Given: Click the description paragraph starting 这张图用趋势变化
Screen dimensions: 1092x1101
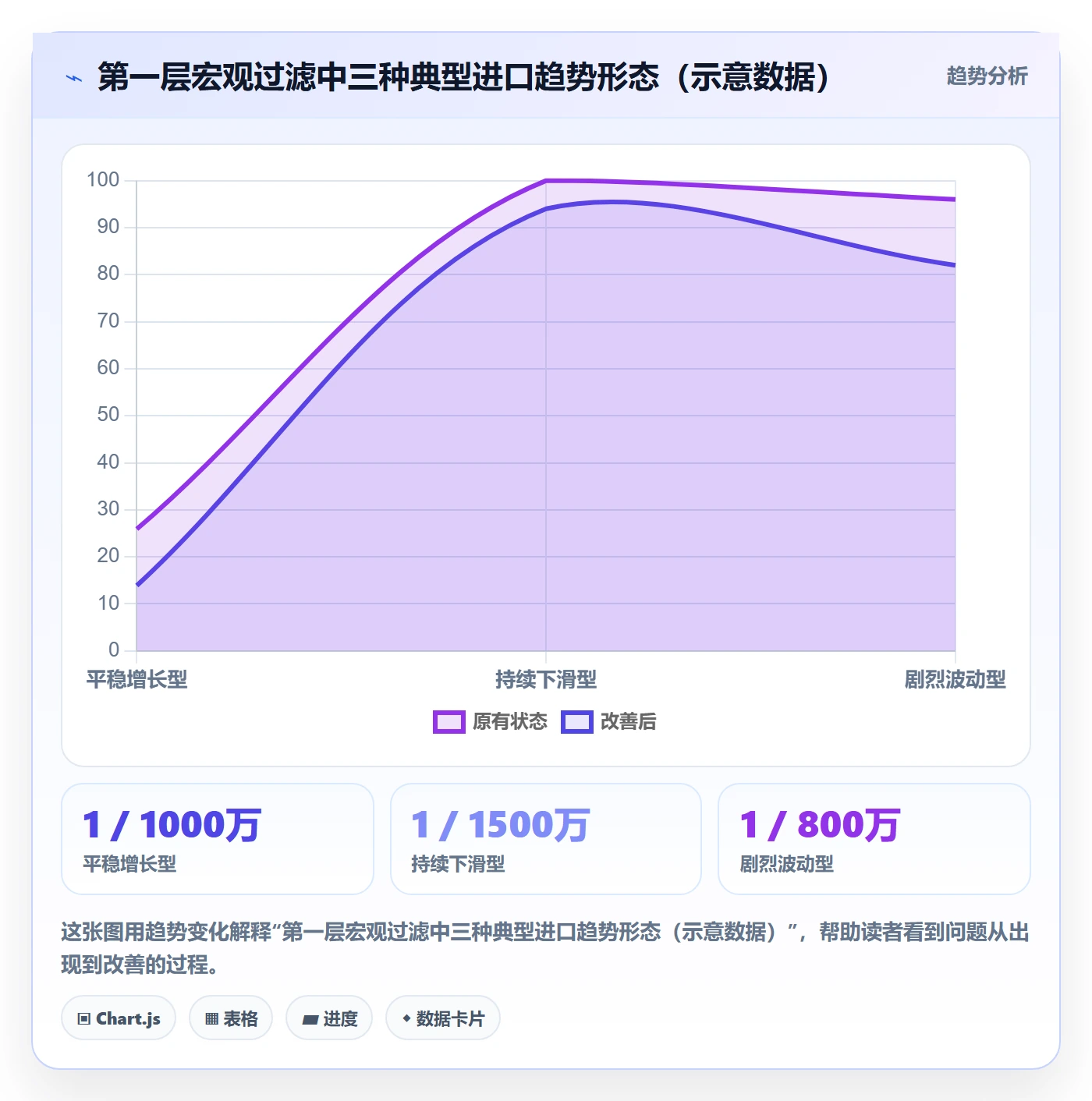Looking at the screenshot, I should [x=545, y=948].
